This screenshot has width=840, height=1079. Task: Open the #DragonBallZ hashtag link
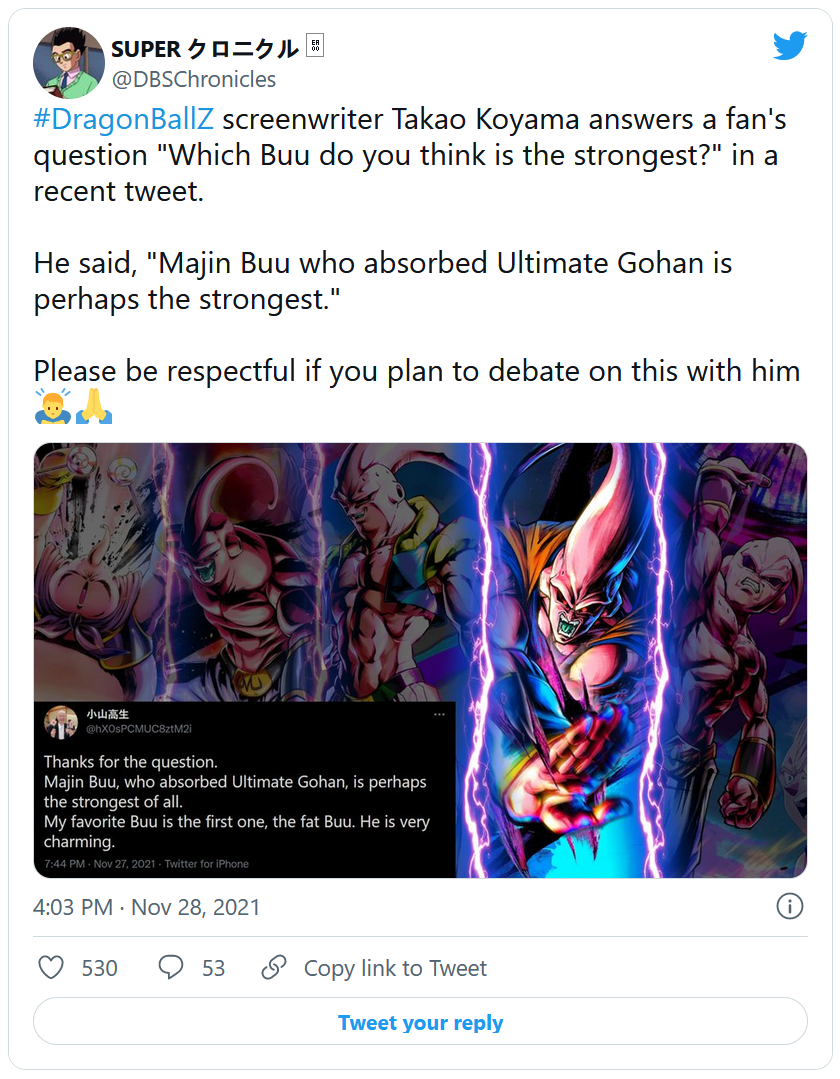124,119
